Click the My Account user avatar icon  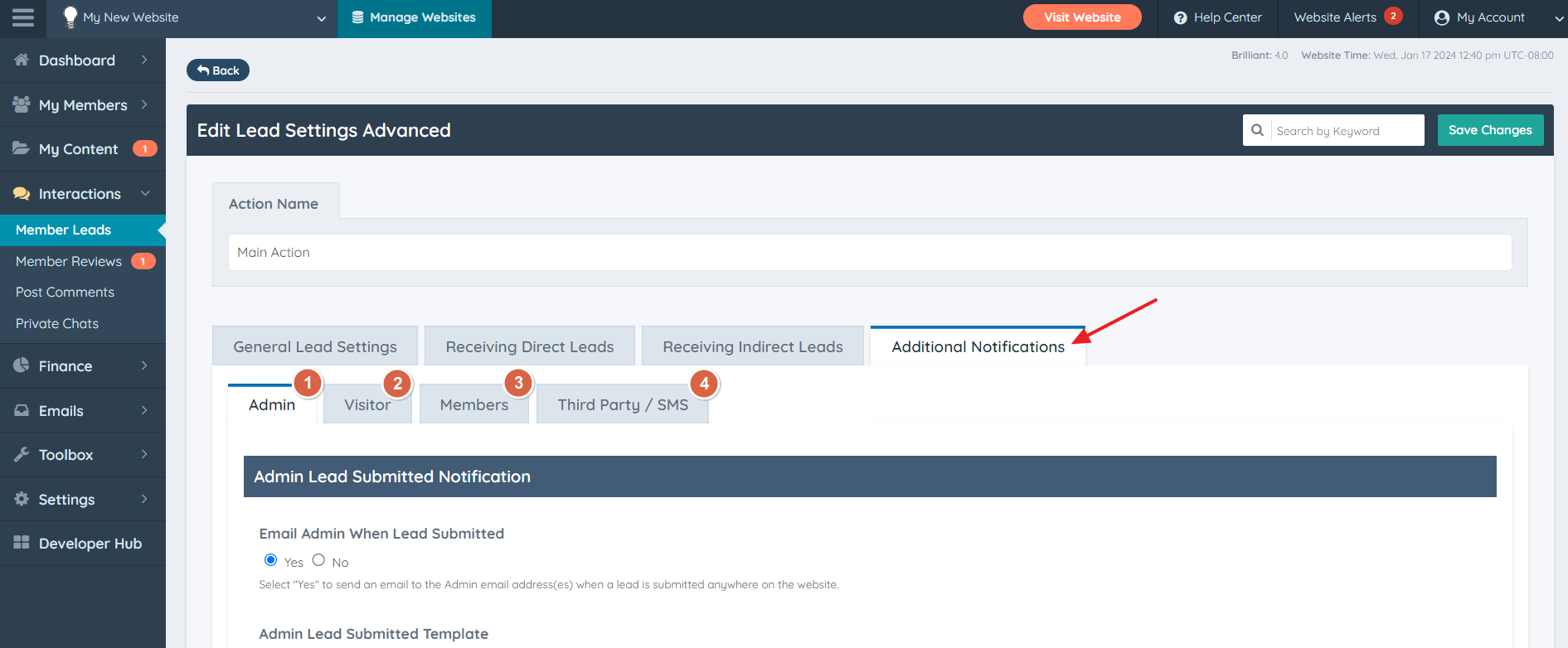coord(1441,17)
